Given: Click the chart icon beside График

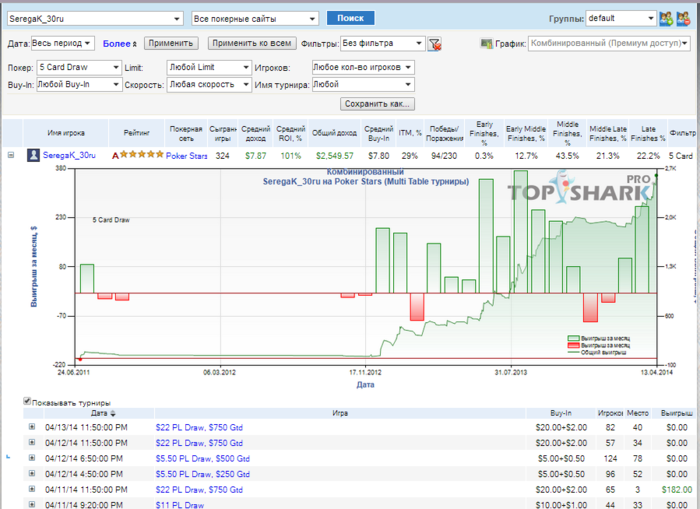Looking at the screenshot, I should (487, 43).
